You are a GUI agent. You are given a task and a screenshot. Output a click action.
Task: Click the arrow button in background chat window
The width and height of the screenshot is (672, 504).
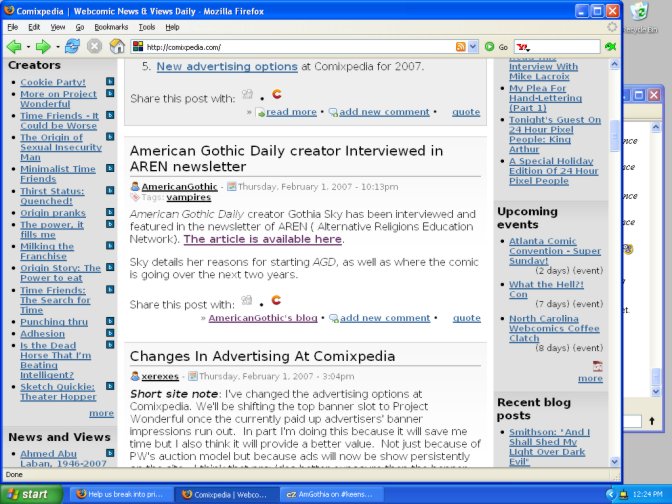[x=652, y=421]
